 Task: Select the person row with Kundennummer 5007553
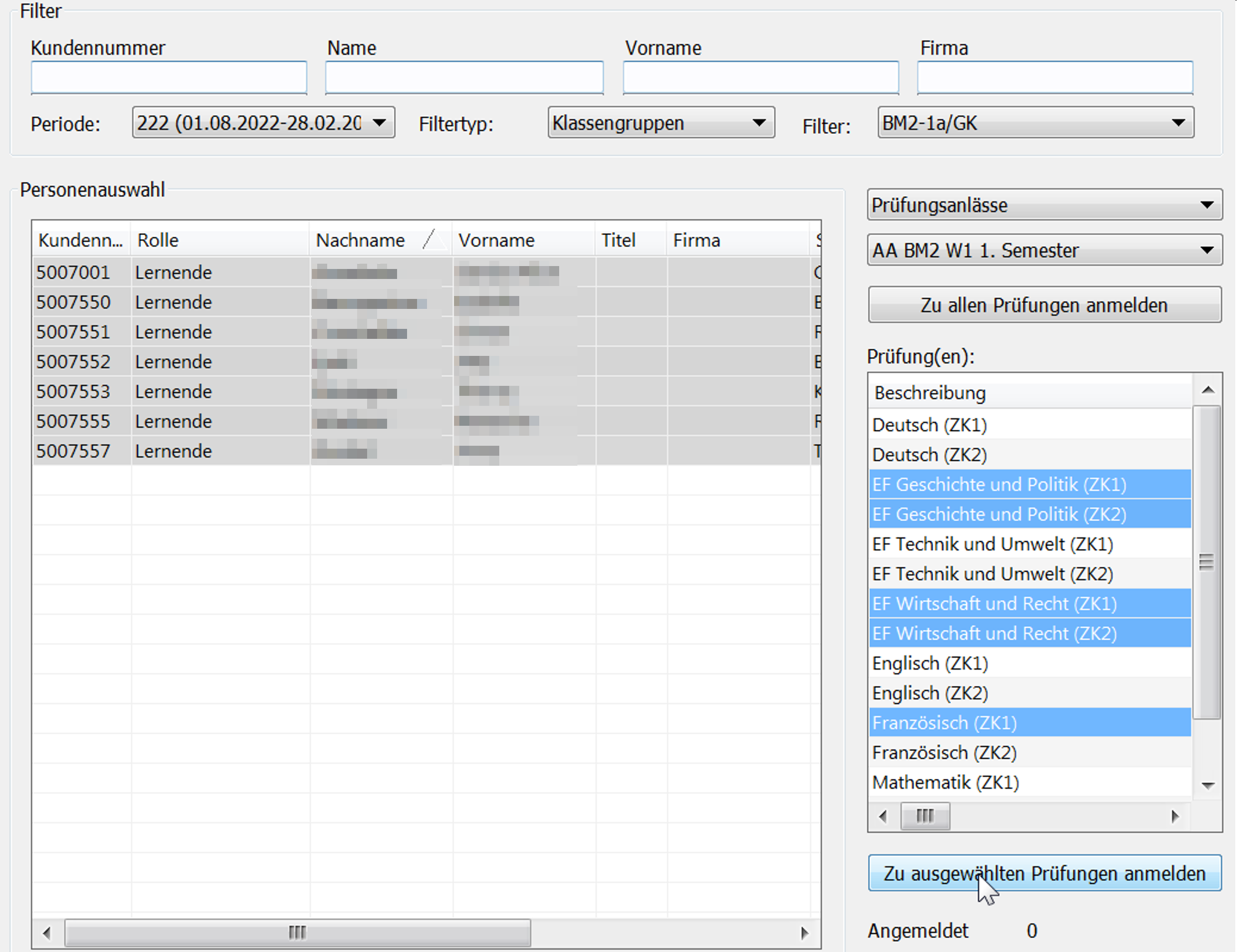point(73,392)
